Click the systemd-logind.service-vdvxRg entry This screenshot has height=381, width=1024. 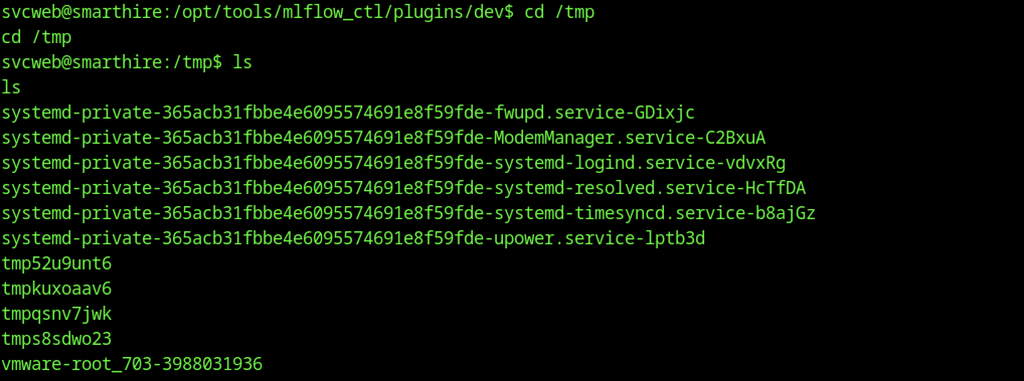click(x=393, y=164)
